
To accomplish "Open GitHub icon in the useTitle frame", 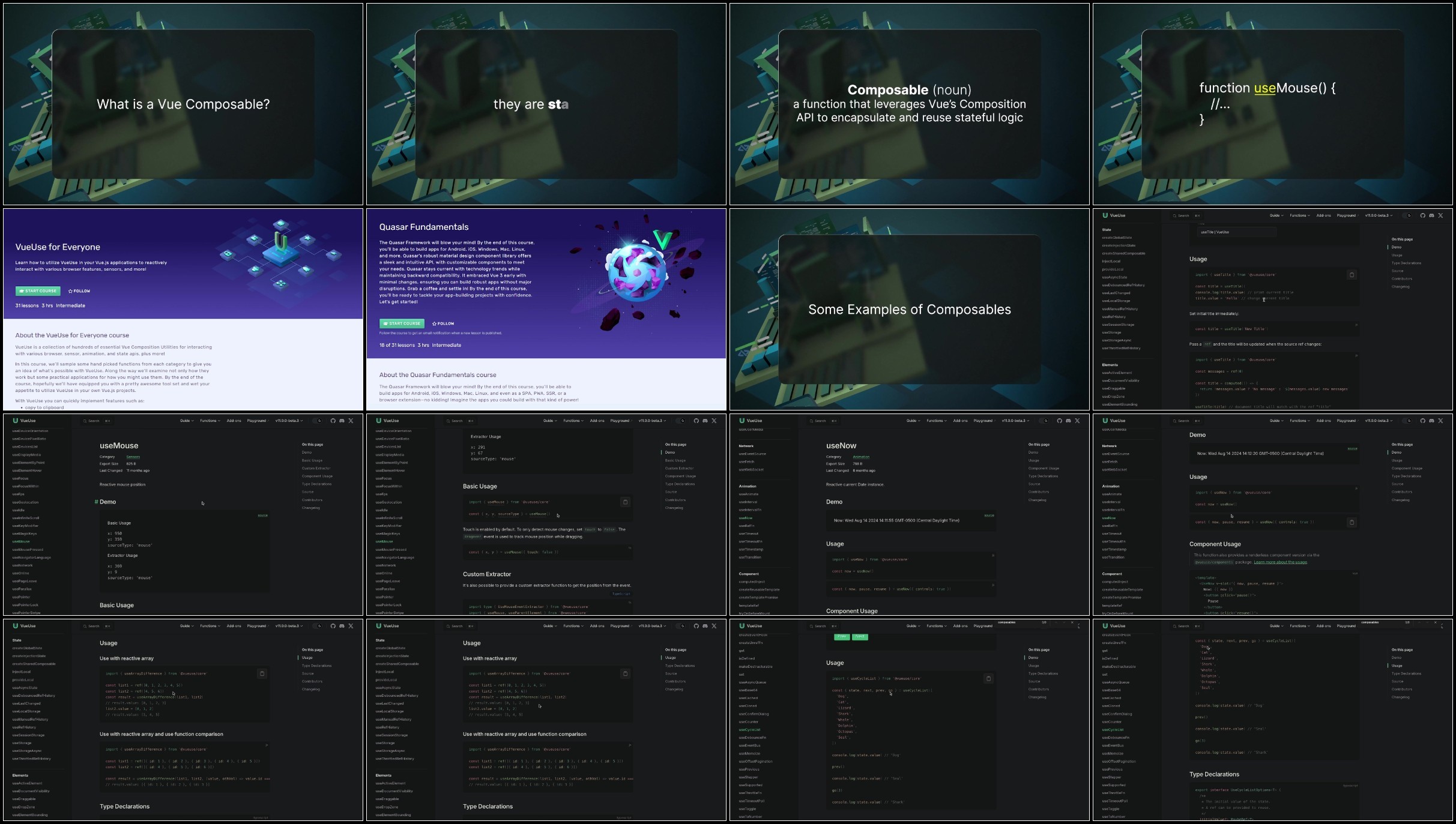I will tap(1422, 215).
